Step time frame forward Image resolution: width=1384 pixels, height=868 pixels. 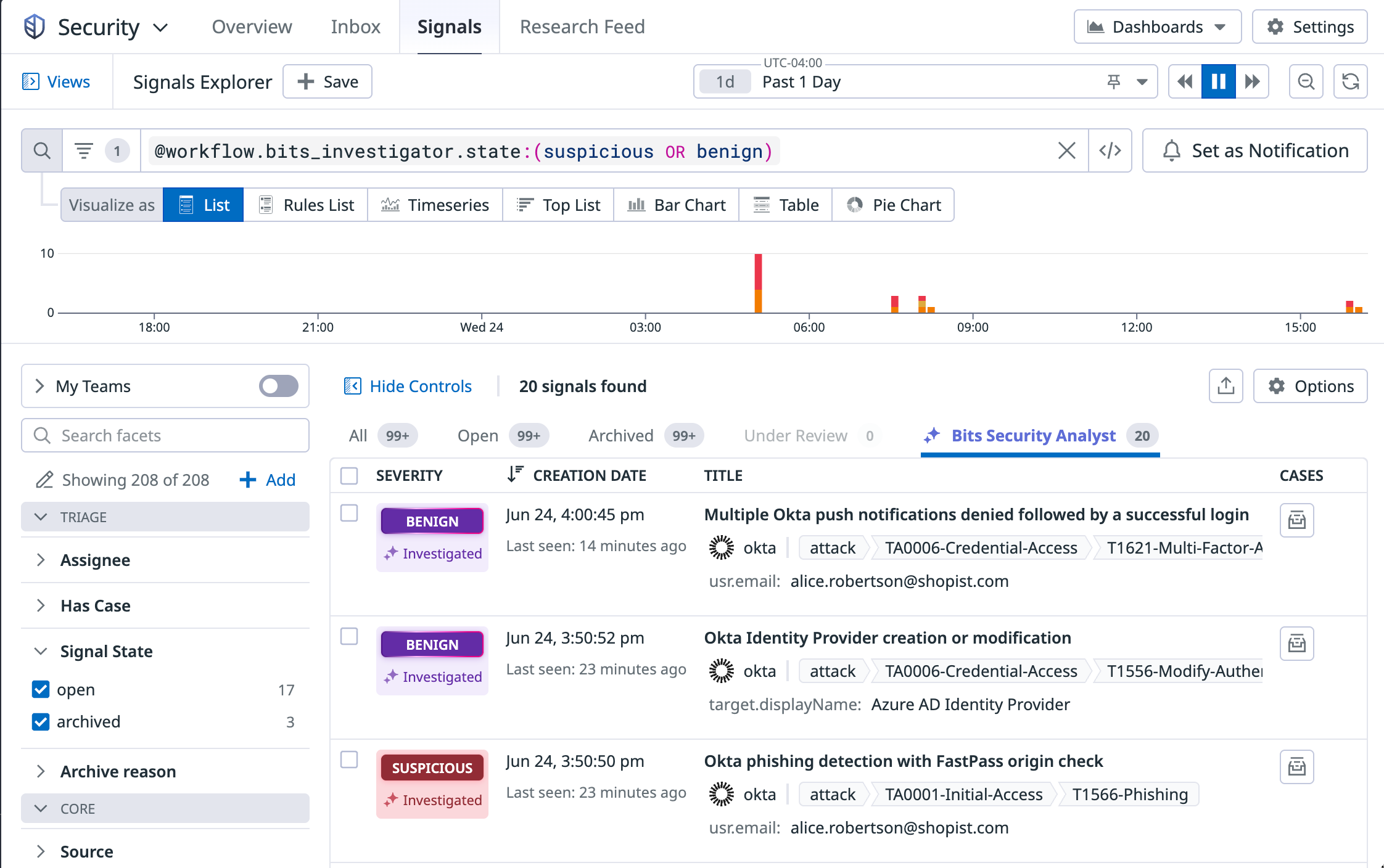[1252, 82]
